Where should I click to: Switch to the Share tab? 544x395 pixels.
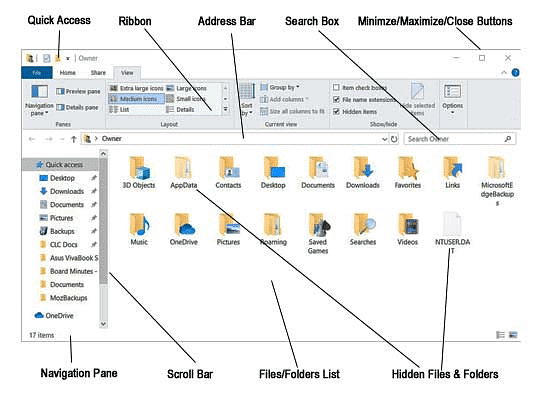pos(98,72)
